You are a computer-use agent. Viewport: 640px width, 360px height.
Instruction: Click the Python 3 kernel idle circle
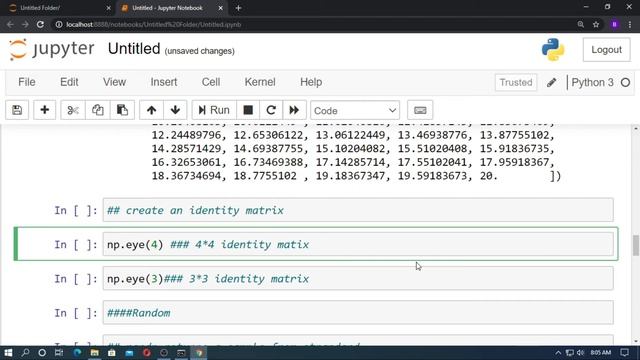click(625, 82)
